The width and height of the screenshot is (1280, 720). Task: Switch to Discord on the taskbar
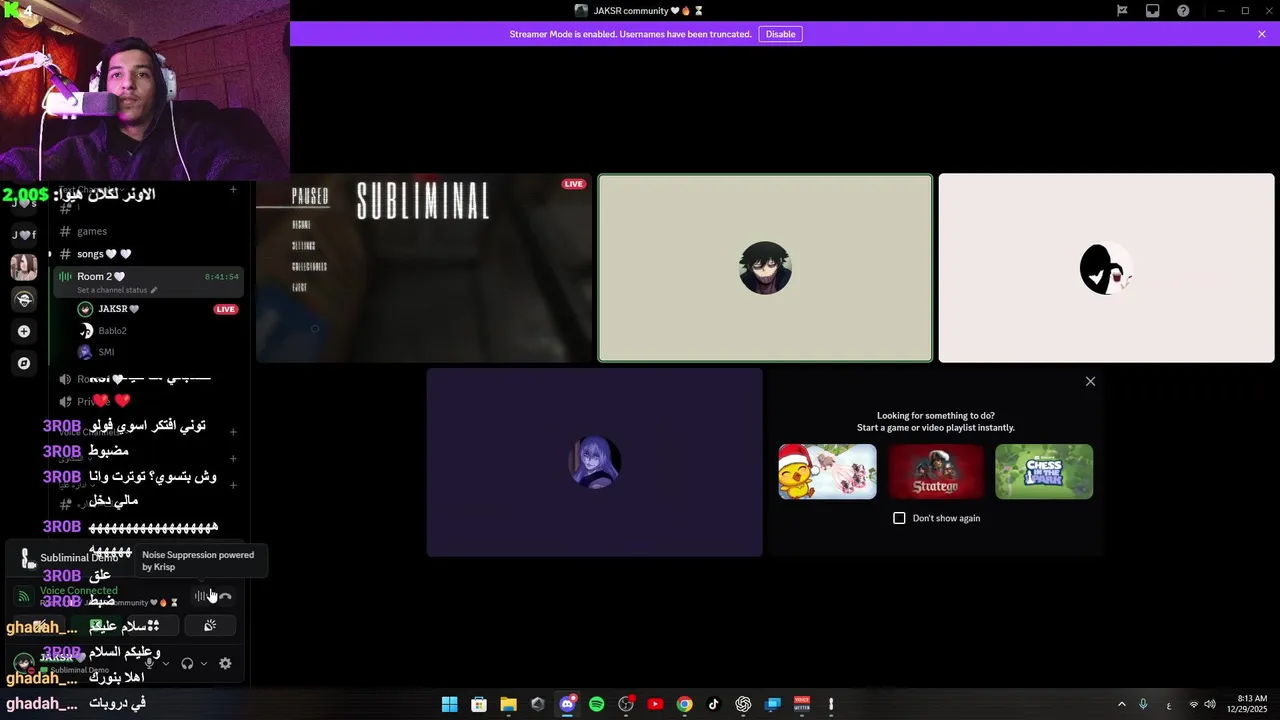point(567,704)
